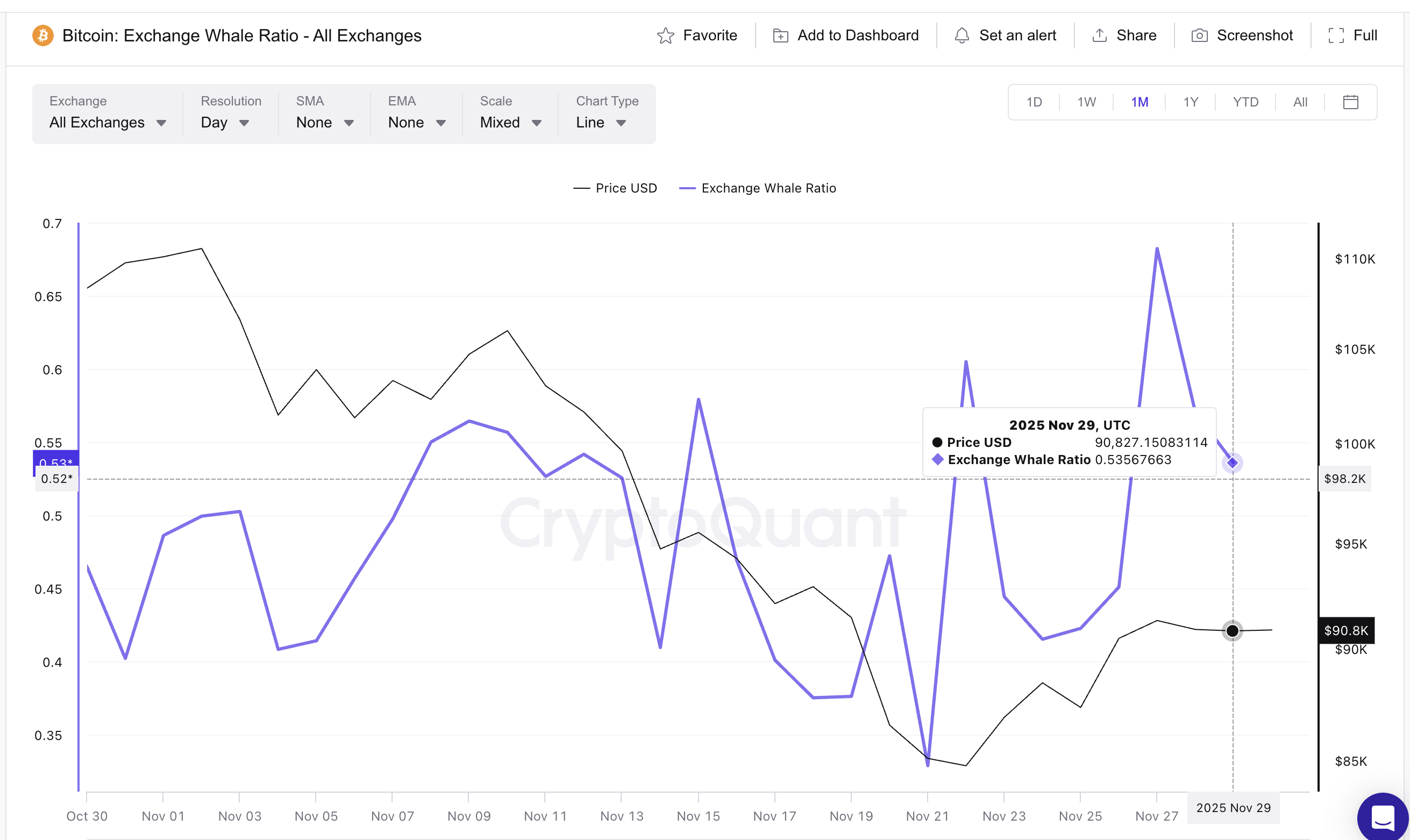The height and width of the screenshot is (840, 1410).
Task: Toggle the 1D time range
Action: [1034, 102]
